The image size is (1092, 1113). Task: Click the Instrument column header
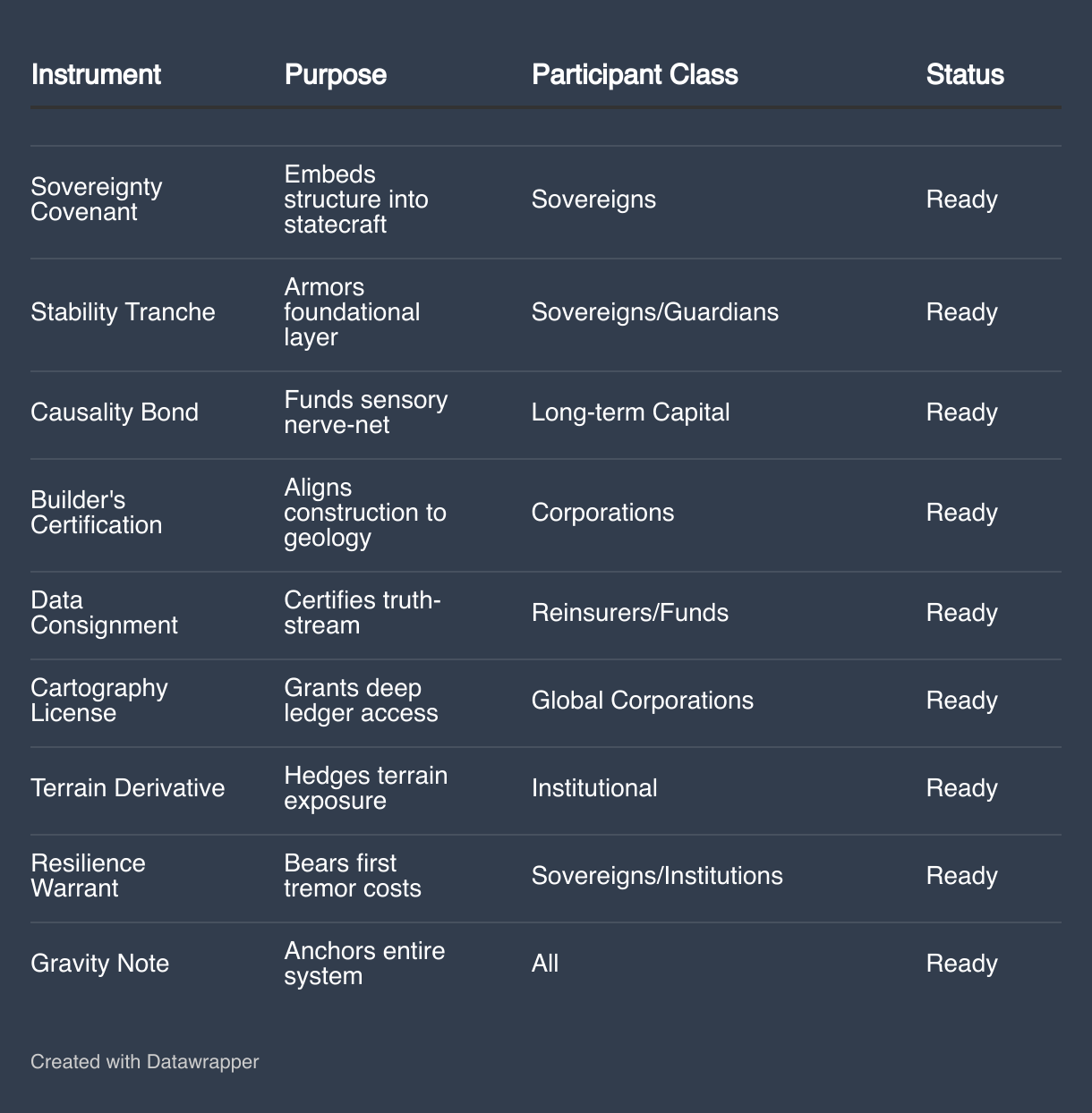pyautogui.click(x=96, y=74)
